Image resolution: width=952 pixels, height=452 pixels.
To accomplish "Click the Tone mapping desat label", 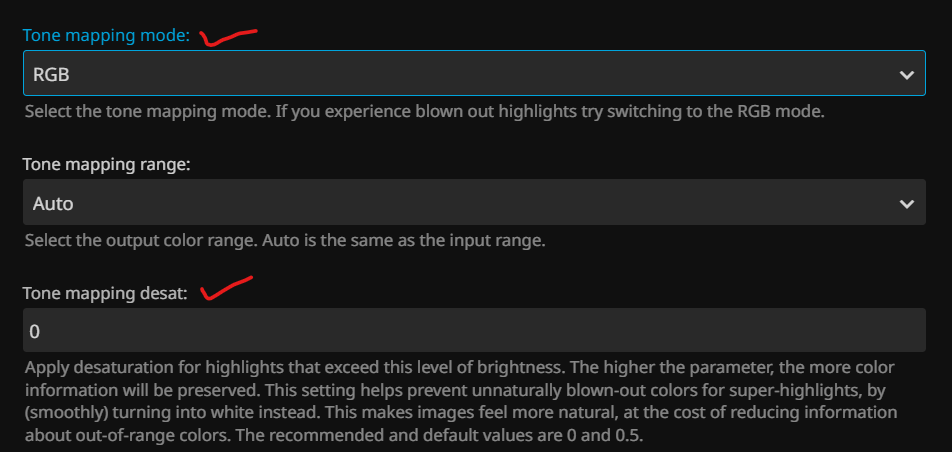I will [106, 294].
